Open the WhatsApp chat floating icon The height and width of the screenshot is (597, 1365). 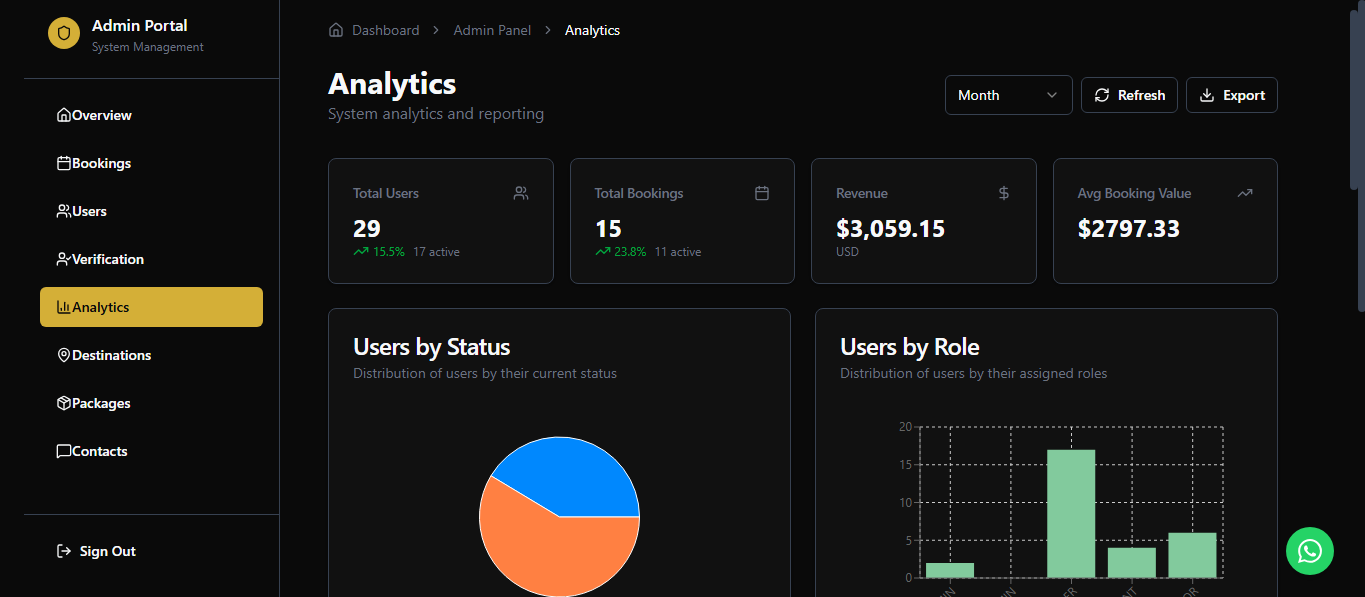(x=1309, y=551)
